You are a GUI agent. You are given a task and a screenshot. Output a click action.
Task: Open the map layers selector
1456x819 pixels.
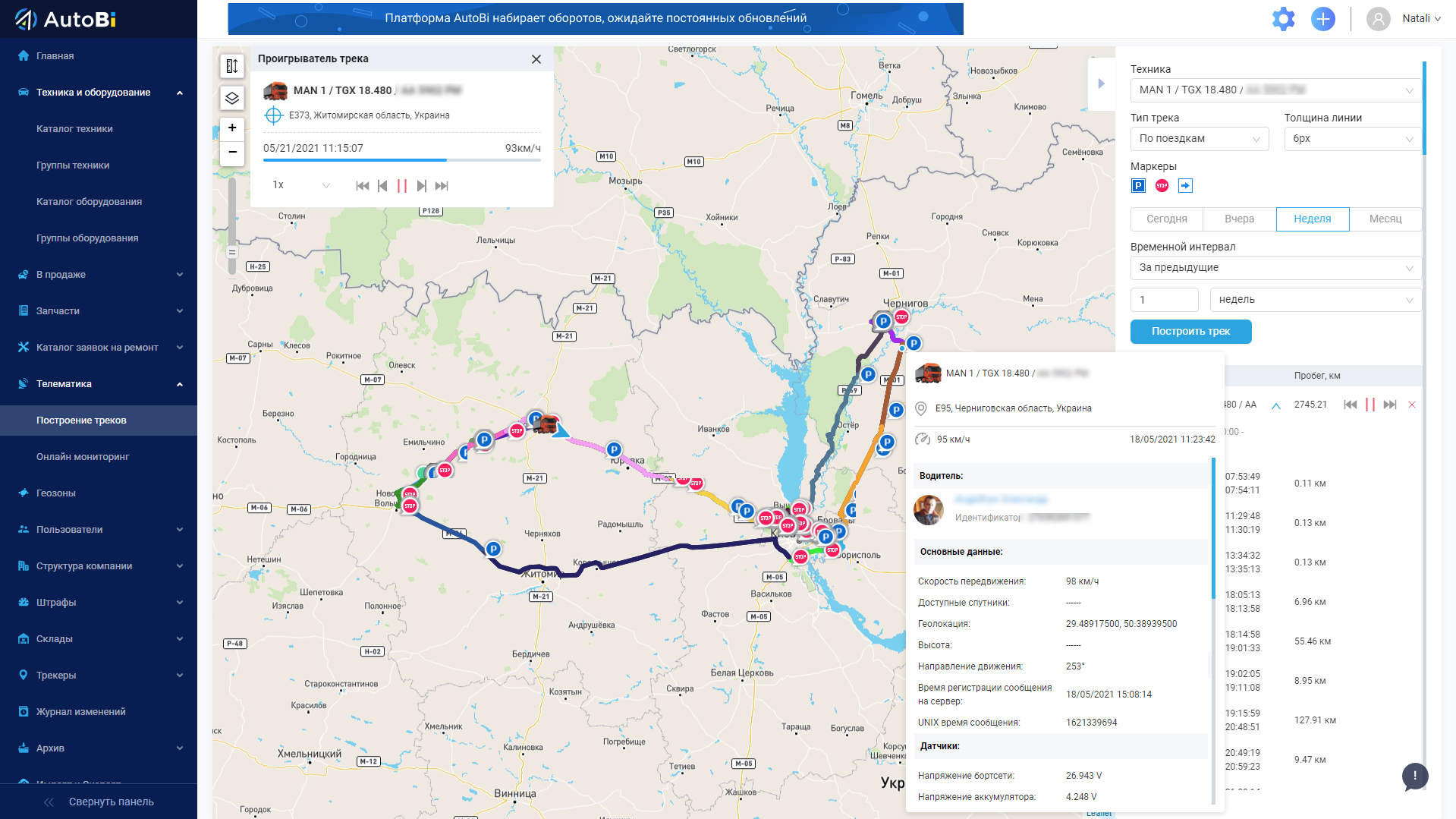[232, 98]
